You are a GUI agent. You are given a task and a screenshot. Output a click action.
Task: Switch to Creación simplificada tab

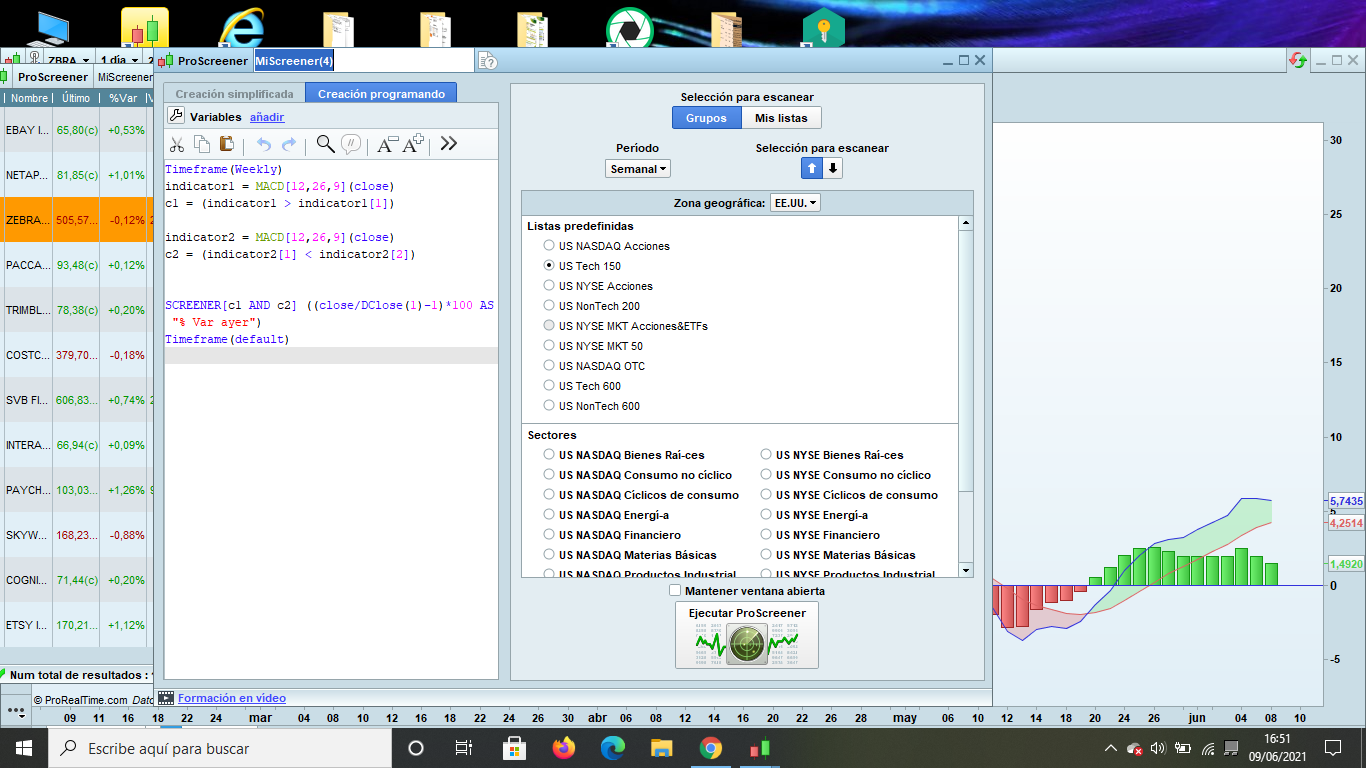pos(234,94)
